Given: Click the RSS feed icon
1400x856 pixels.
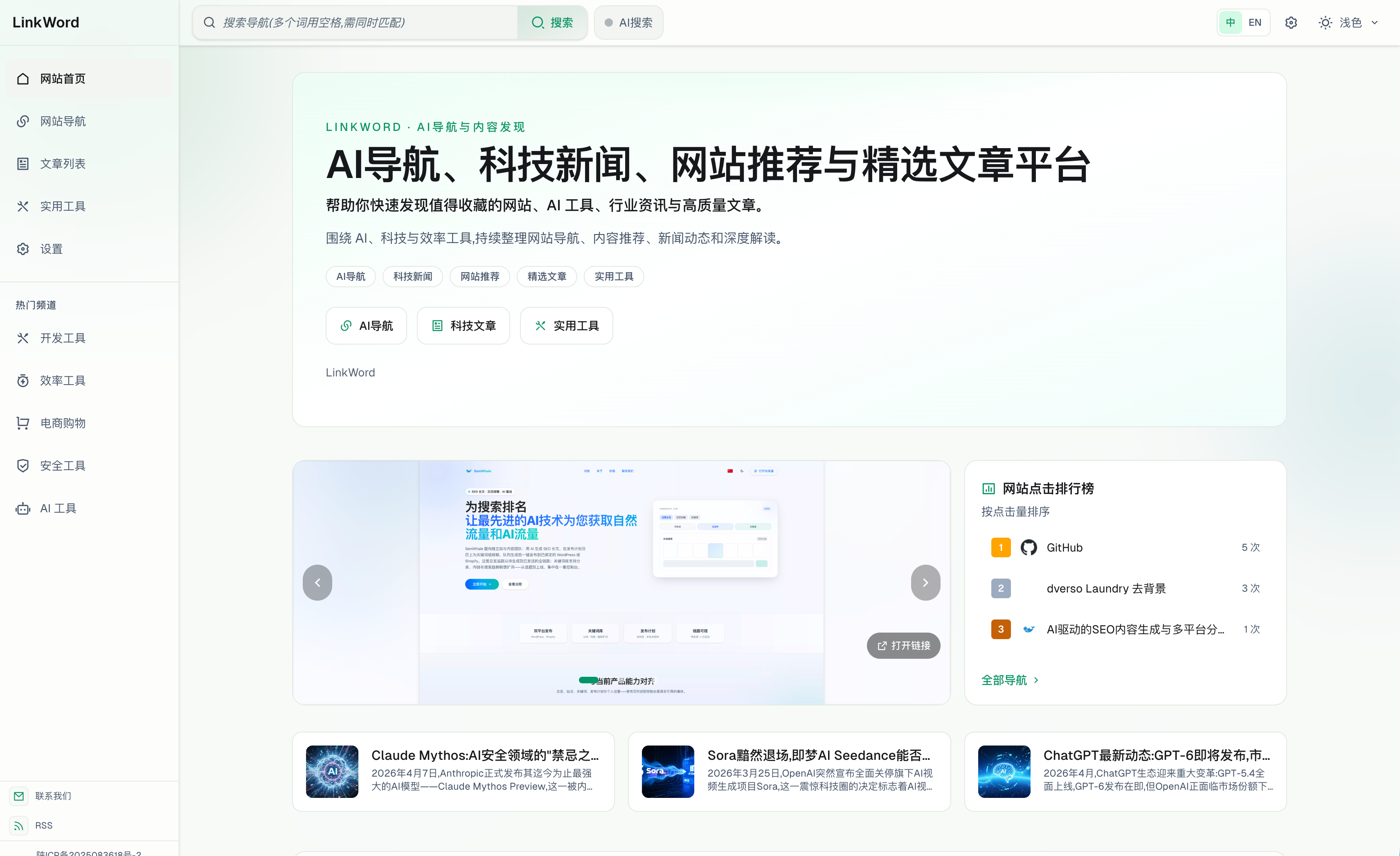Looking at the screenshot, I should tap(19, 825).
